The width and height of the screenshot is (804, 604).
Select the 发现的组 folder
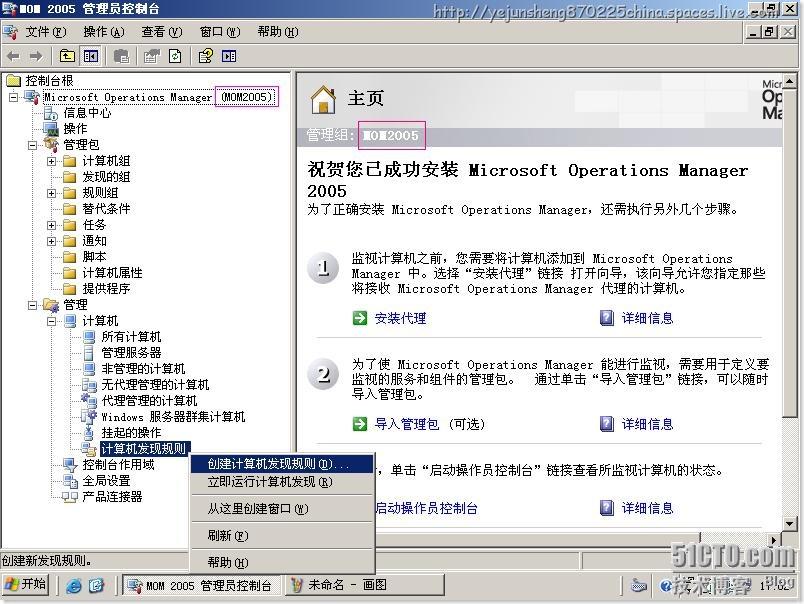point(106,177)
